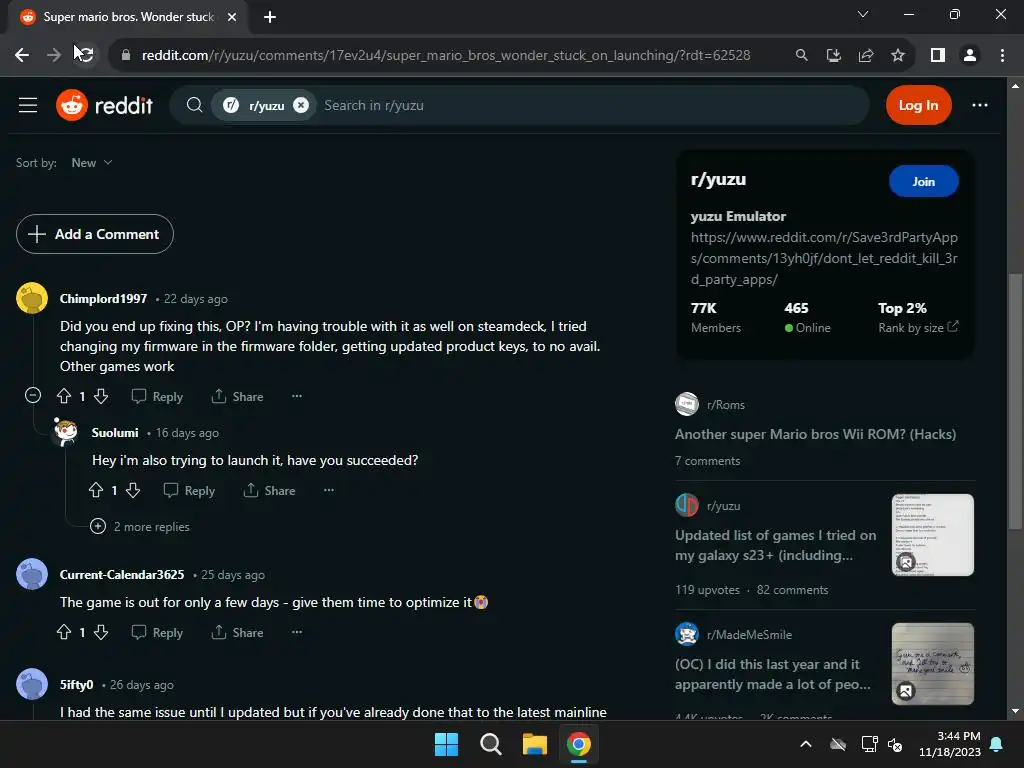1024x768 pixels.
Task: Open Rank by size external link
Action: (918, 327)
